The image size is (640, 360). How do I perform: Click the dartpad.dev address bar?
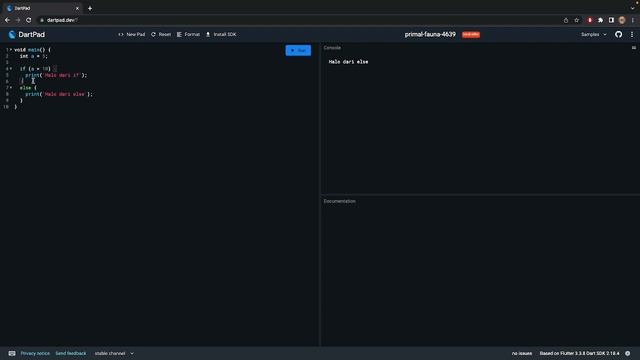(300, 20)
